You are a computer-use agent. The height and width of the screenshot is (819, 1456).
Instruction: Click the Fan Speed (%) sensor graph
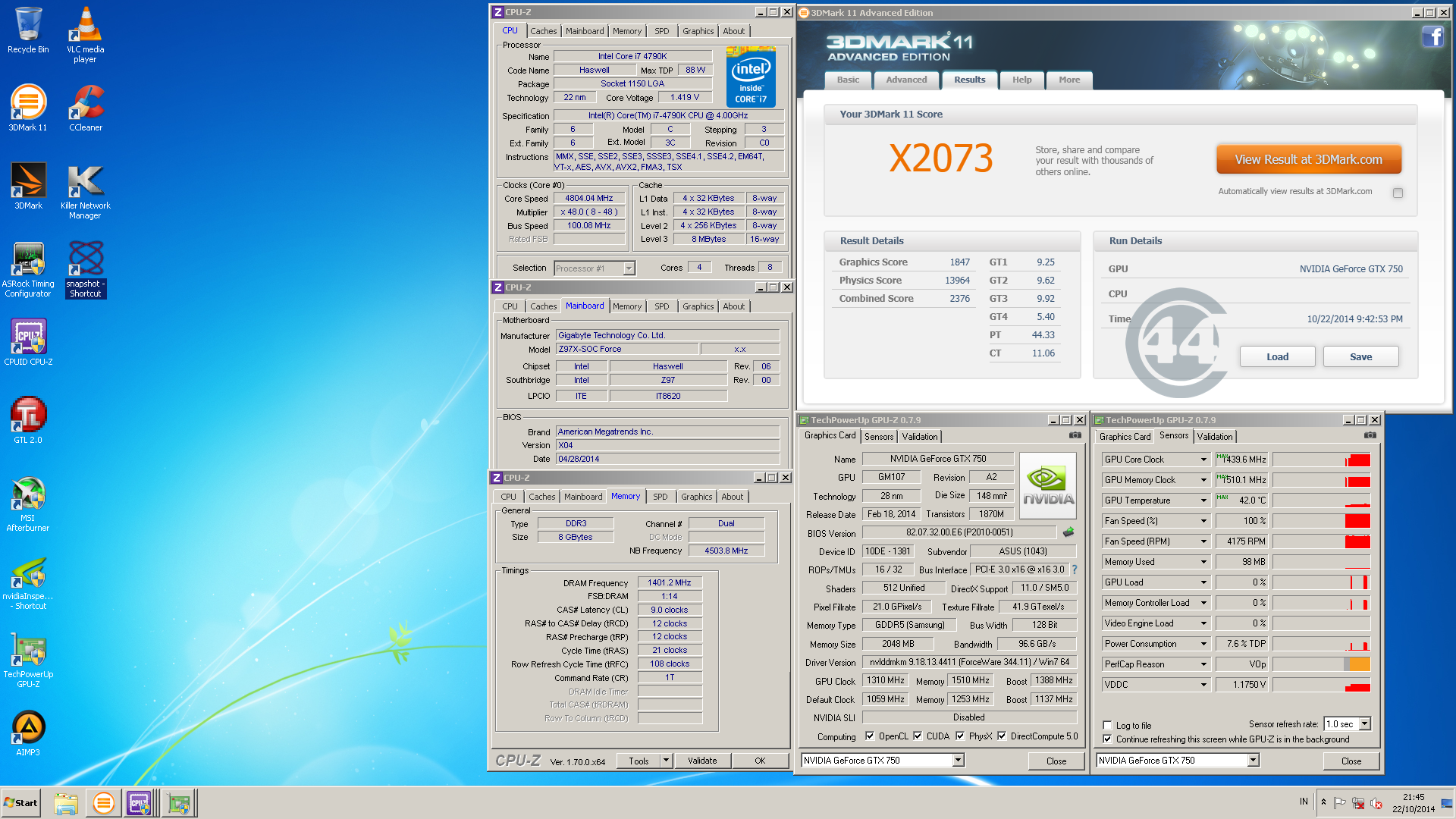point(1321,520)
